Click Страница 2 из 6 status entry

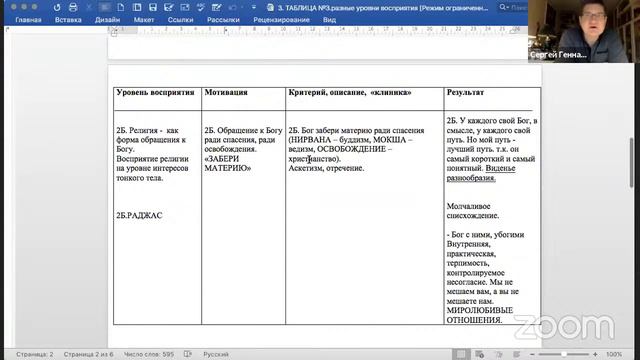click(x=88, y=354)
